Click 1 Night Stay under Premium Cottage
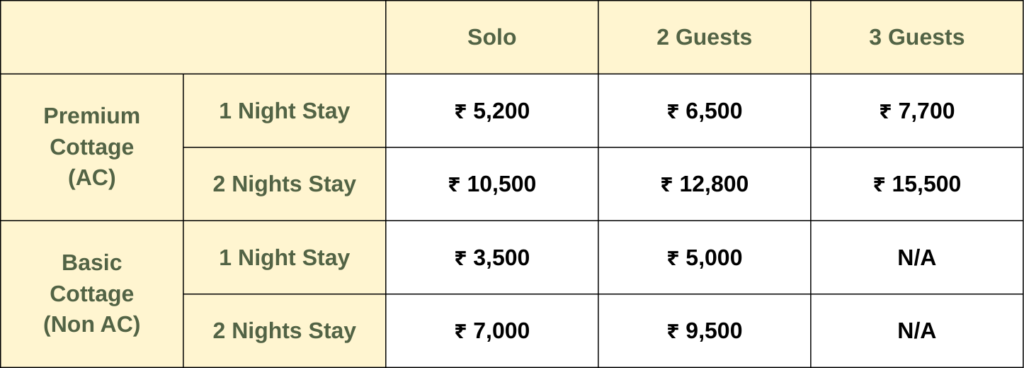 click(284, 110)
